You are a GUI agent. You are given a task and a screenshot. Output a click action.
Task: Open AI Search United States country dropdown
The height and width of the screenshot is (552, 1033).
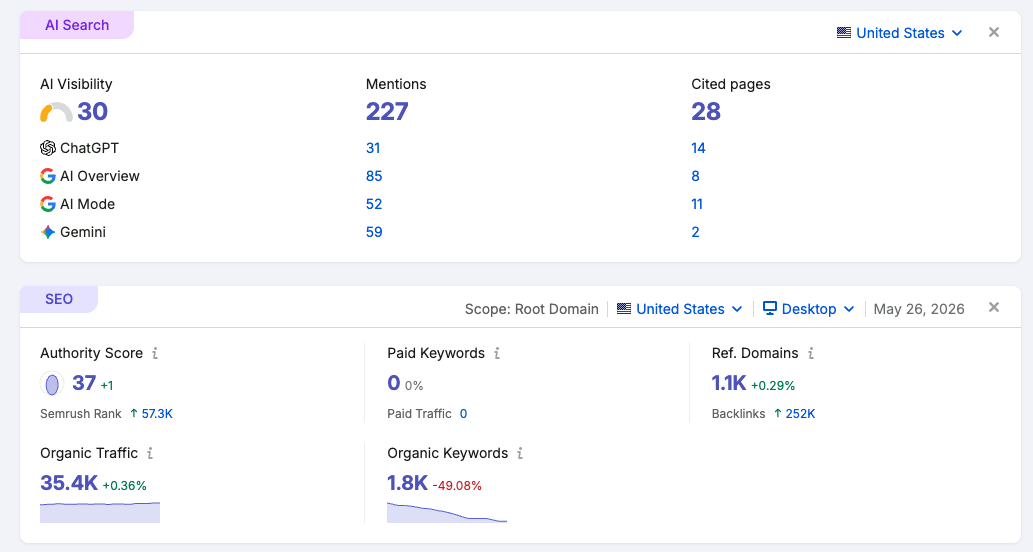click(x=900, y=33)
